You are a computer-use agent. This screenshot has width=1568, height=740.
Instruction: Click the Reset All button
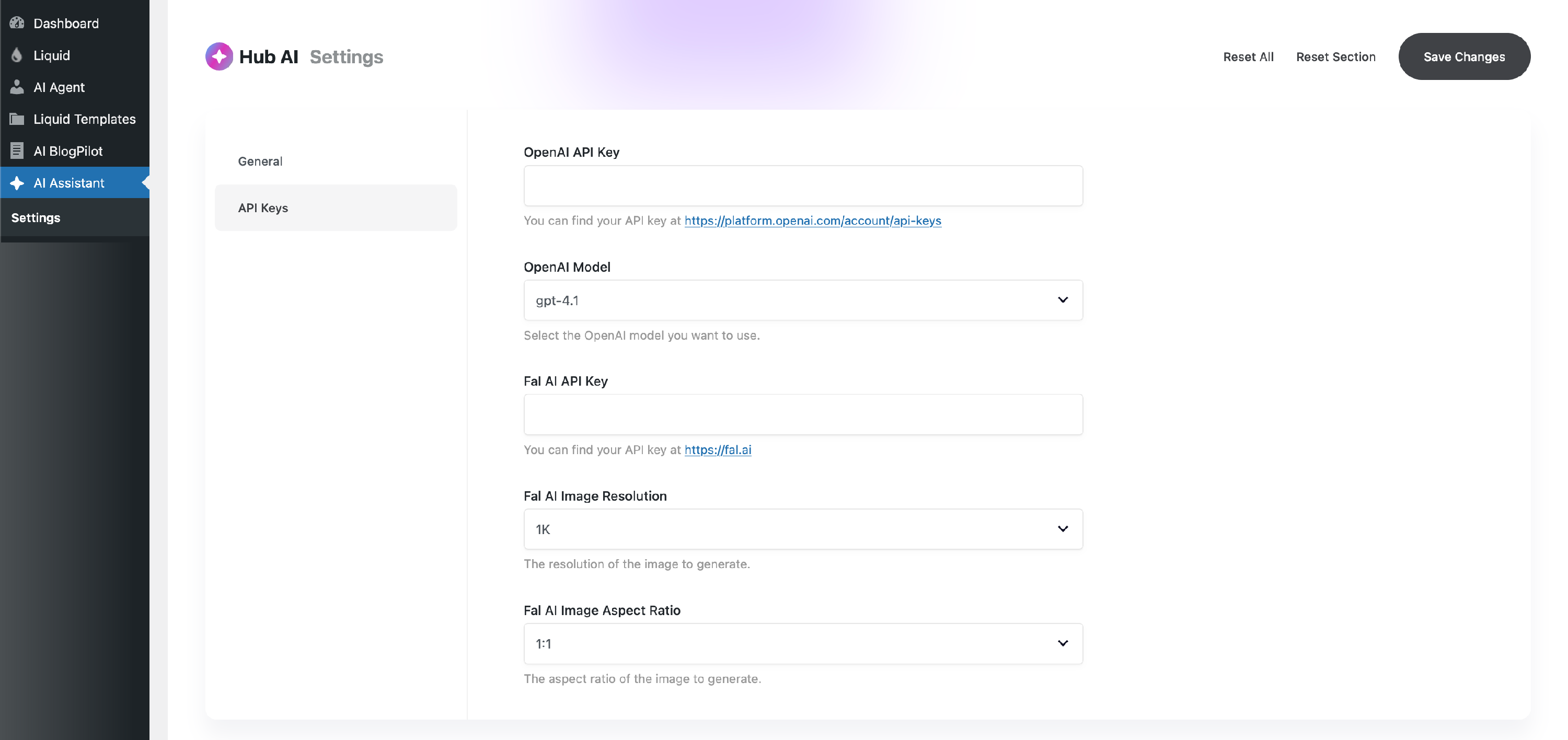coord(1248,56)
